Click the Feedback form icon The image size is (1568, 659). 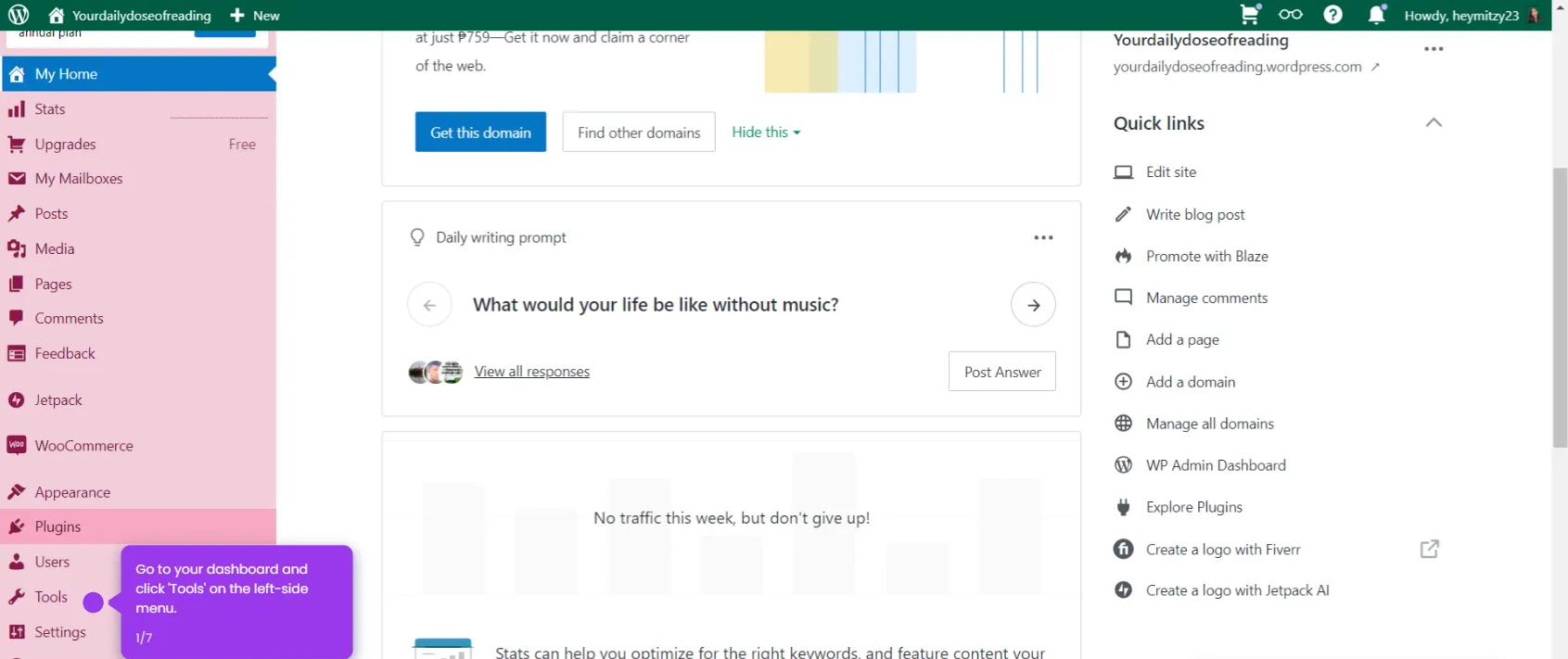tap(17, 353)
